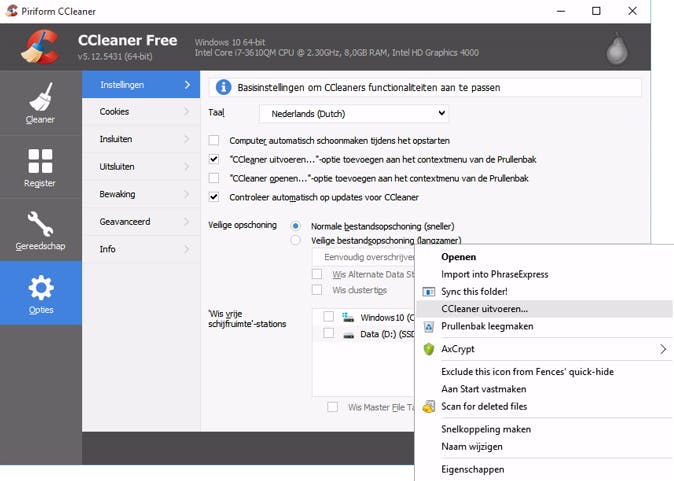Click the Scan for deleted files icon
The height and width of the screenshot is (481, 674).
[429, 406]
